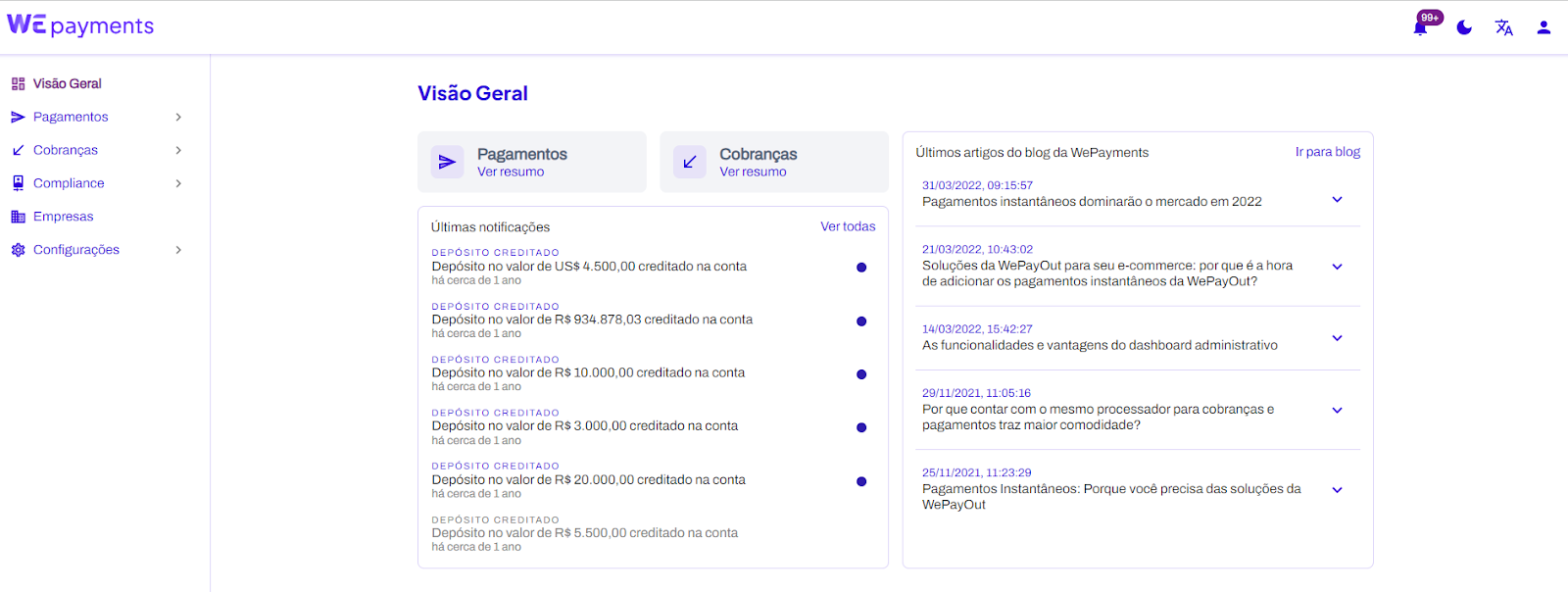Click the Configurações gear icon
This screenshot has height=592, width=1568.
click(18, 250)
